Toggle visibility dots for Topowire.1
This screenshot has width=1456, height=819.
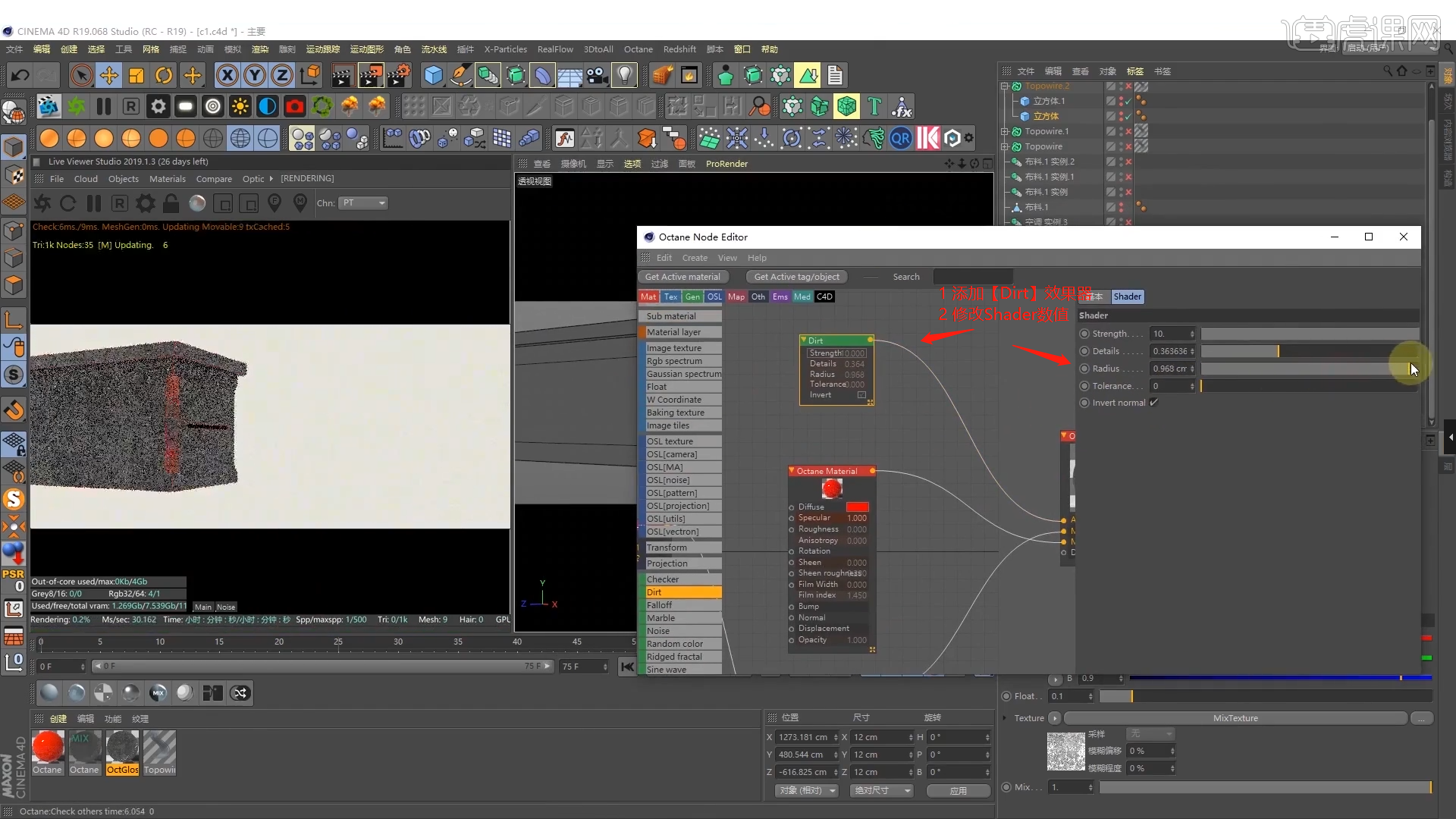pos(1121,131)
